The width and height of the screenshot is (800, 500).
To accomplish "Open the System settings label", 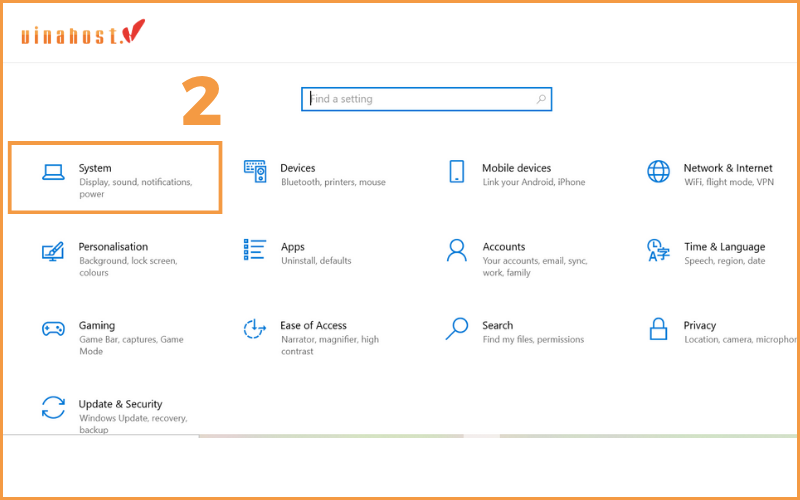I will click(95, 168).
